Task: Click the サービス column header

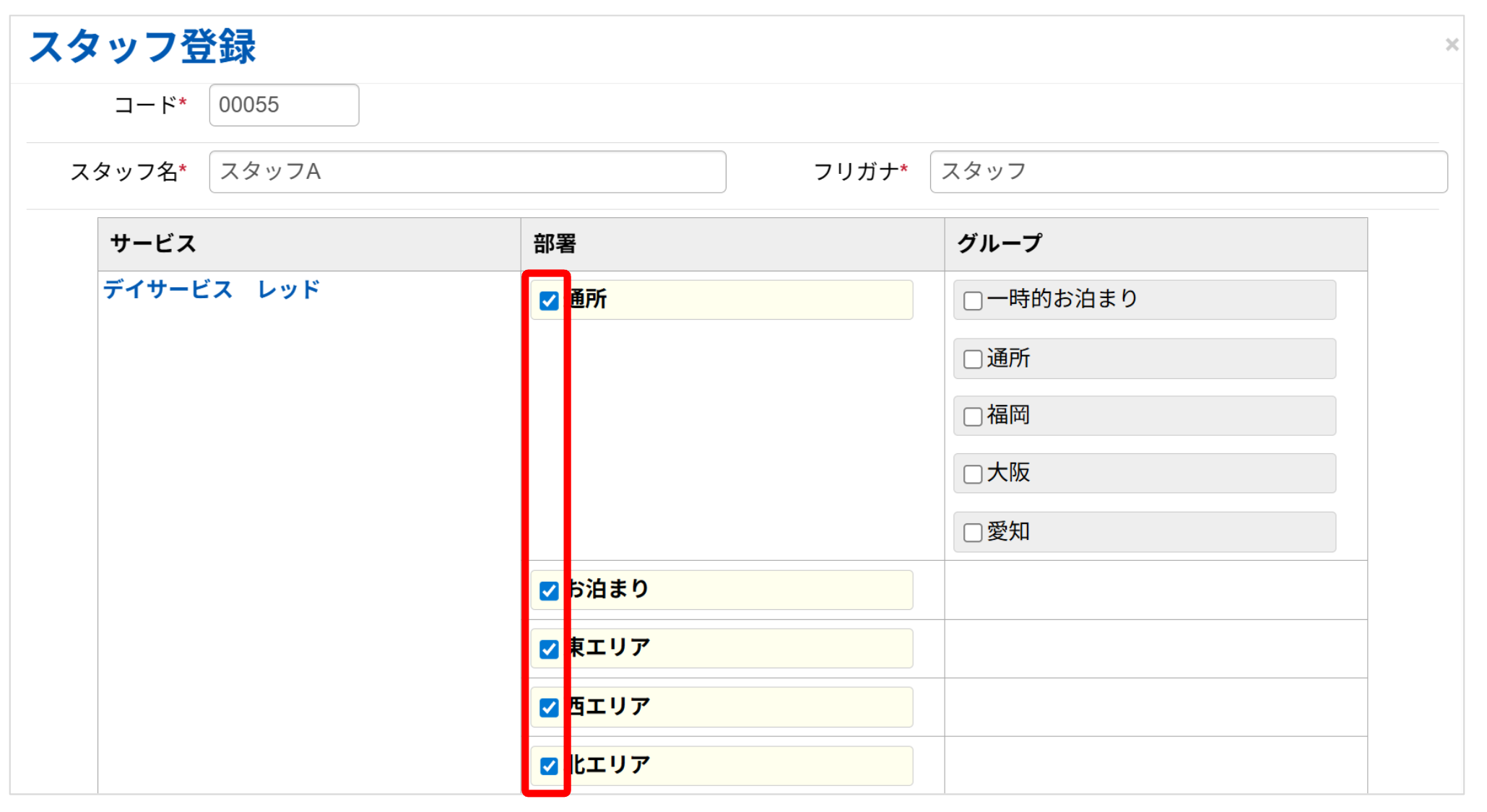Action: point(153,244)
